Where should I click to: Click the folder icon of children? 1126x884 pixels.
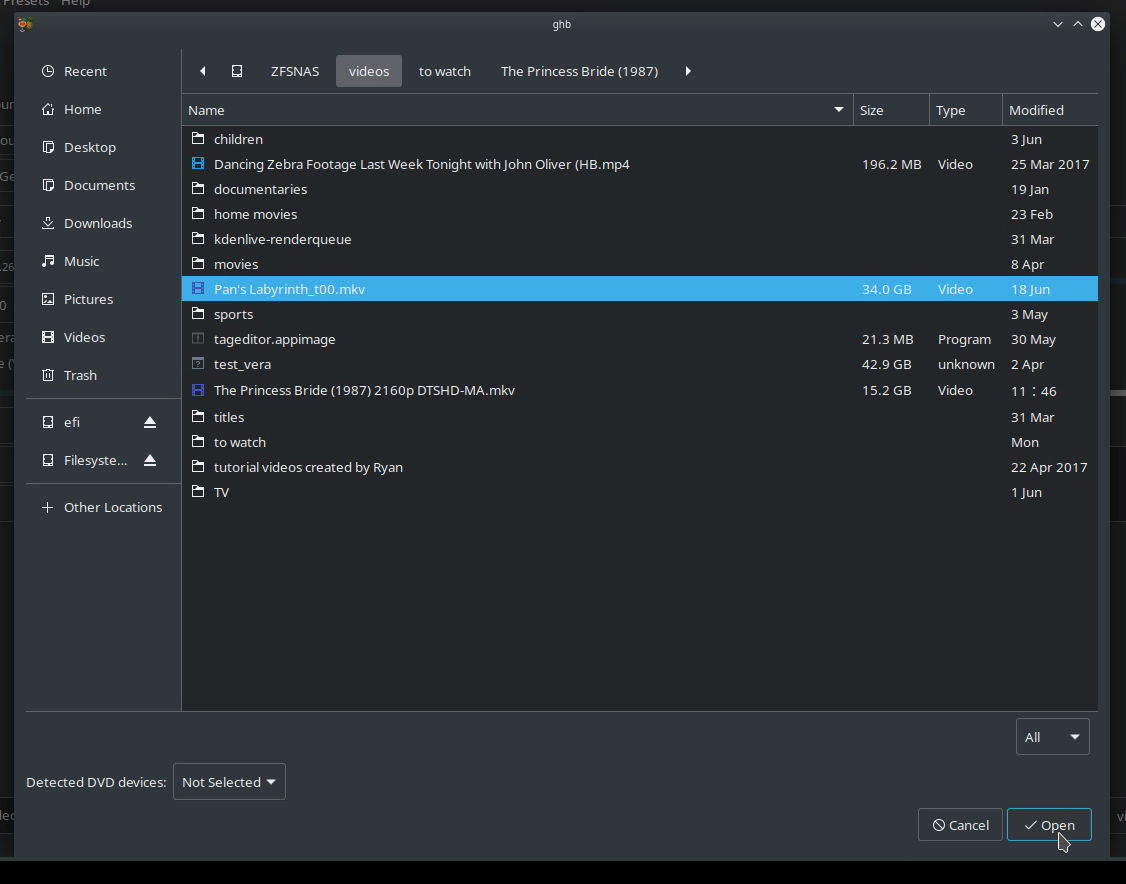pos(198,139)
